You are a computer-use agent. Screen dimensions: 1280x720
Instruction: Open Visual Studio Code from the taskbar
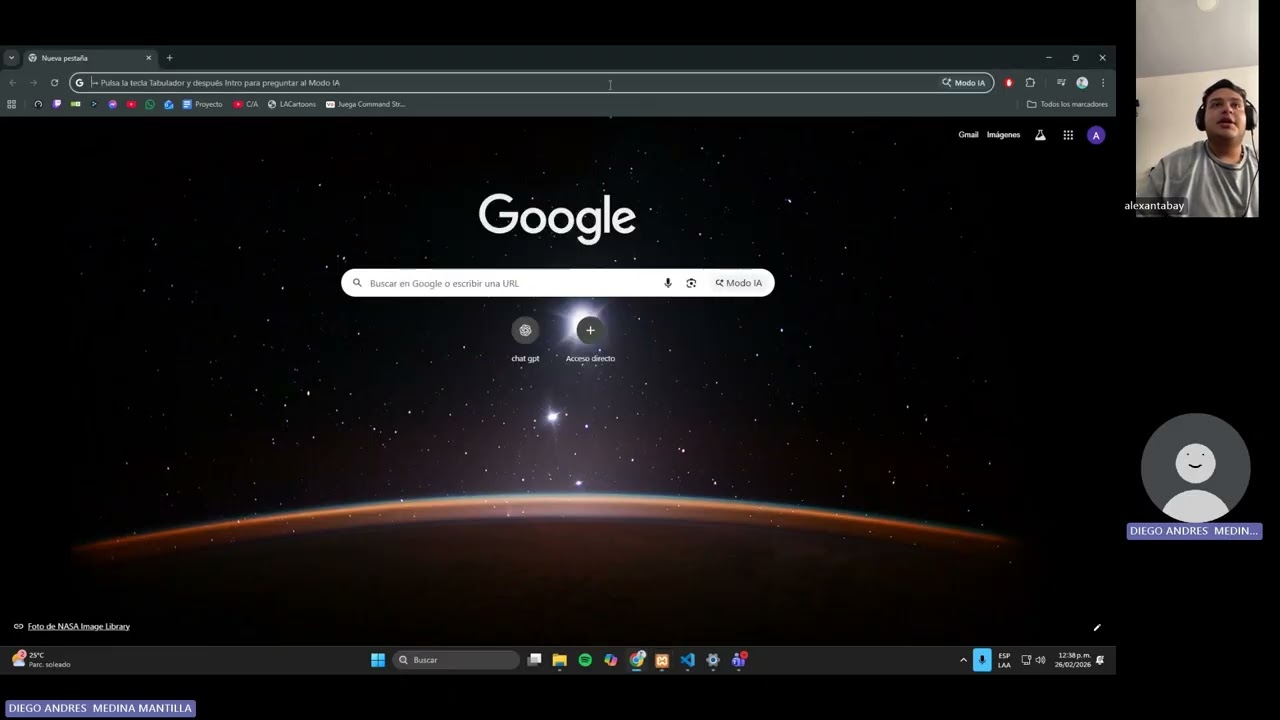687,660
